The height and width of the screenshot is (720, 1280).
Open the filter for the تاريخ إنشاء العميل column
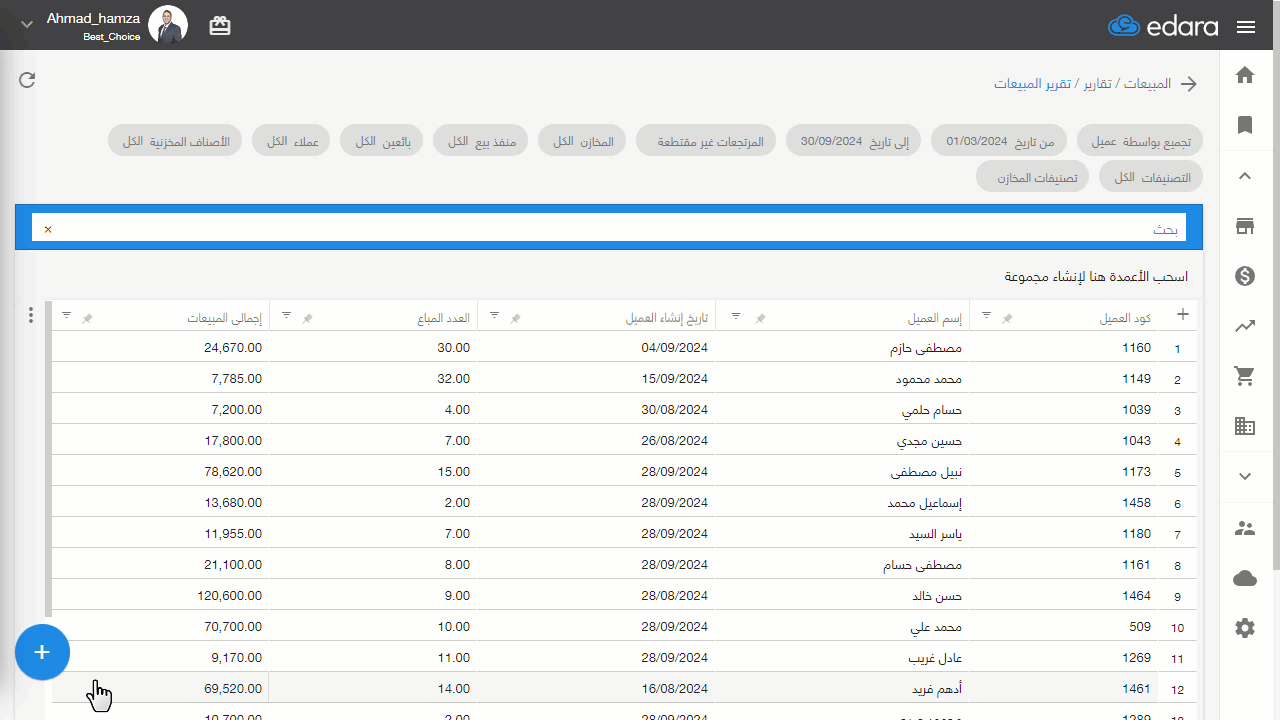click(494, 315)
